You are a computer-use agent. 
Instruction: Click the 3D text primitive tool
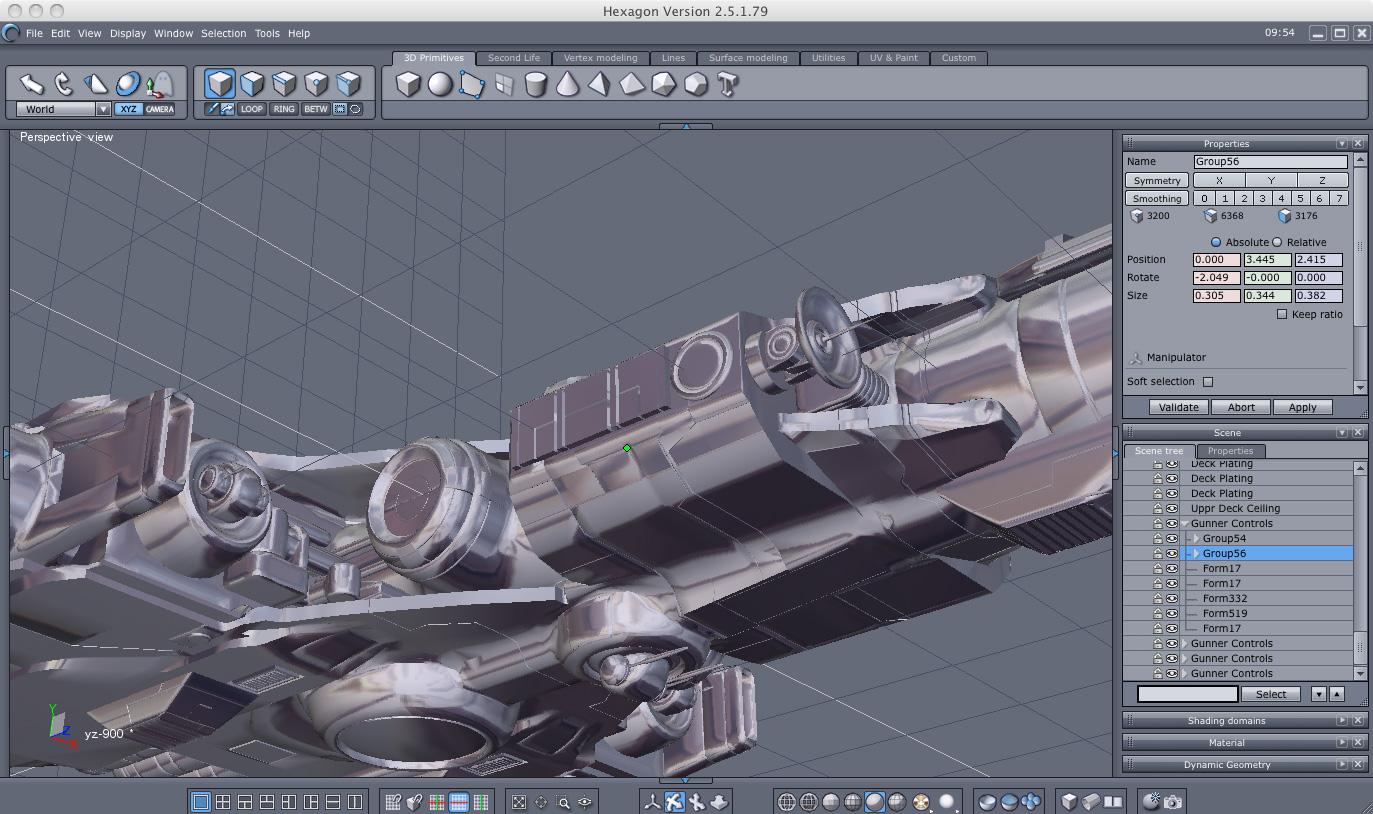(x=728, y=85)
